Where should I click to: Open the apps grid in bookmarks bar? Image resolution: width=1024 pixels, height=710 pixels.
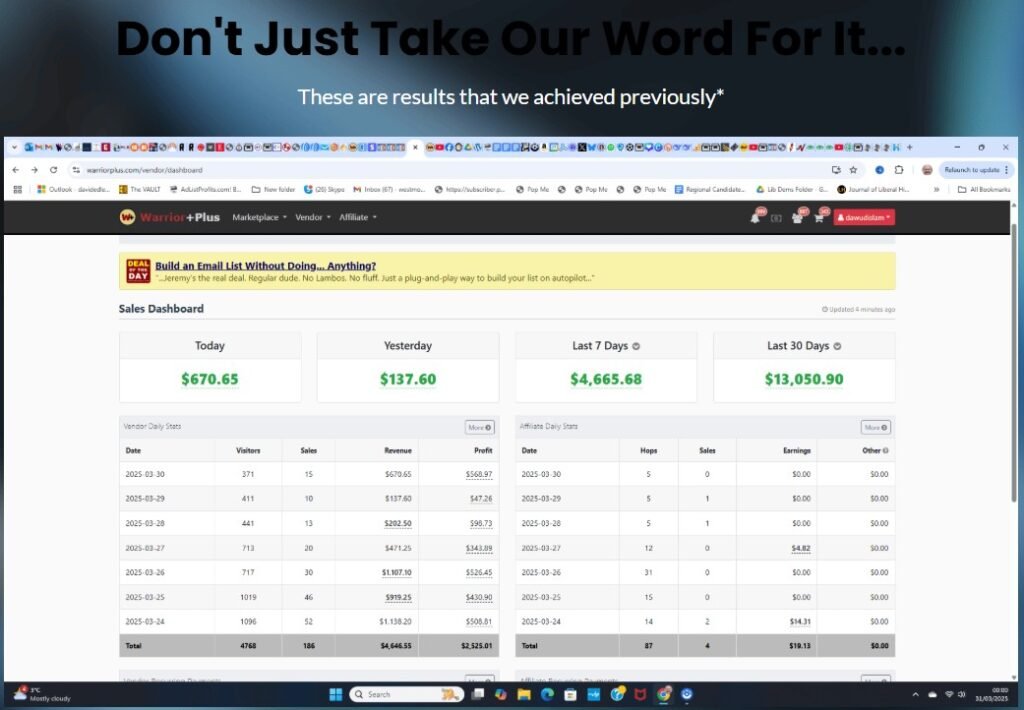pyautogui.click(x=18, y=189)
